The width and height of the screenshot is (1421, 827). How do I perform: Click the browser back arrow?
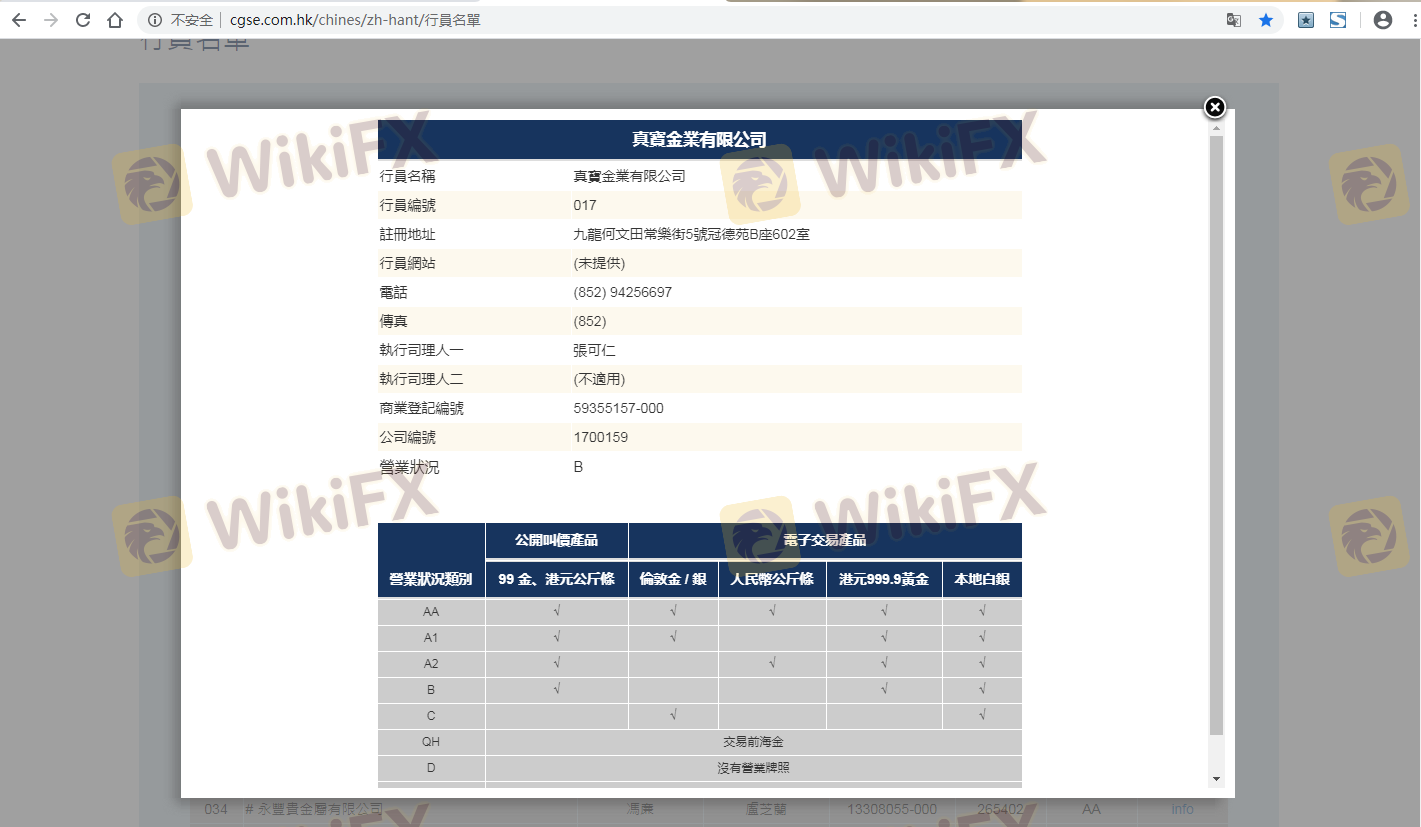19,20
